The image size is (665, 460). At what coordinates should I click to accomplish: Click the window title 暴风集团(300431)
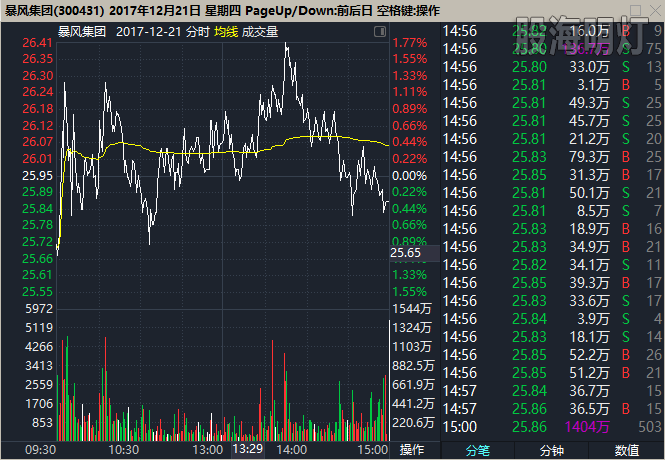[54, 11]
